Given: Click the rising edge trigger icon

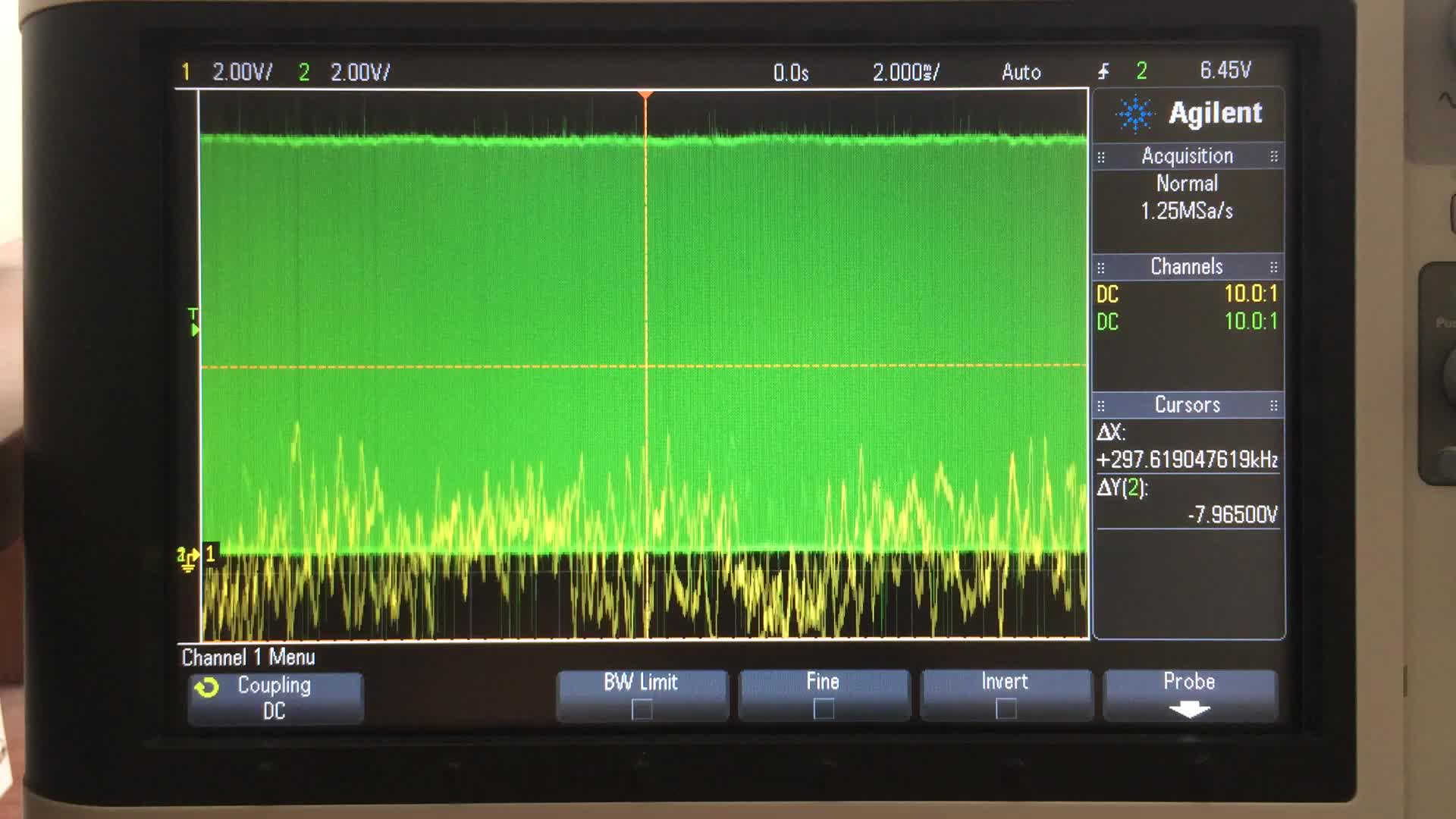Looking at the screenshot, I should (1104, 71).
